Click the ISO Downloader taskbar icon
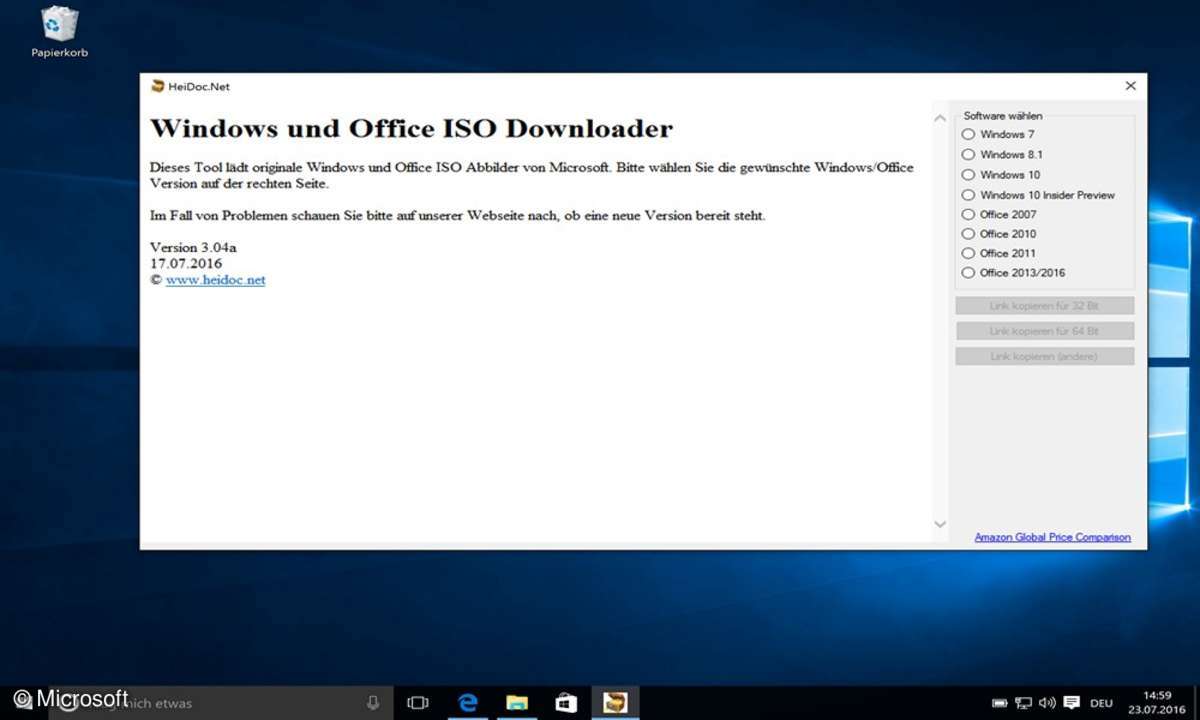This screenshot has height=720, width=1200. point(614,703)
